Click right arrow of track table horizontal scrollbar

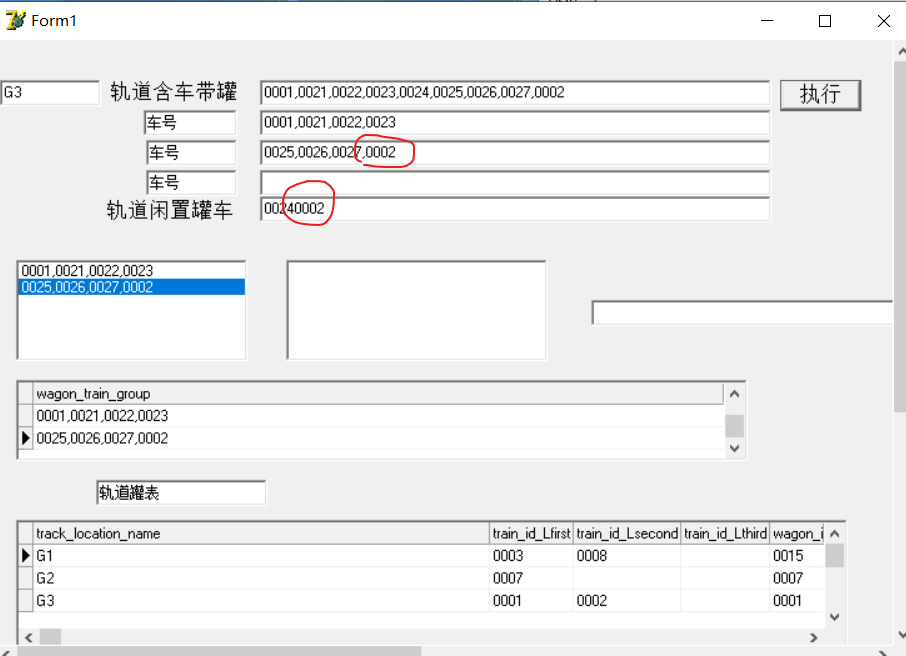coord(814,637)
